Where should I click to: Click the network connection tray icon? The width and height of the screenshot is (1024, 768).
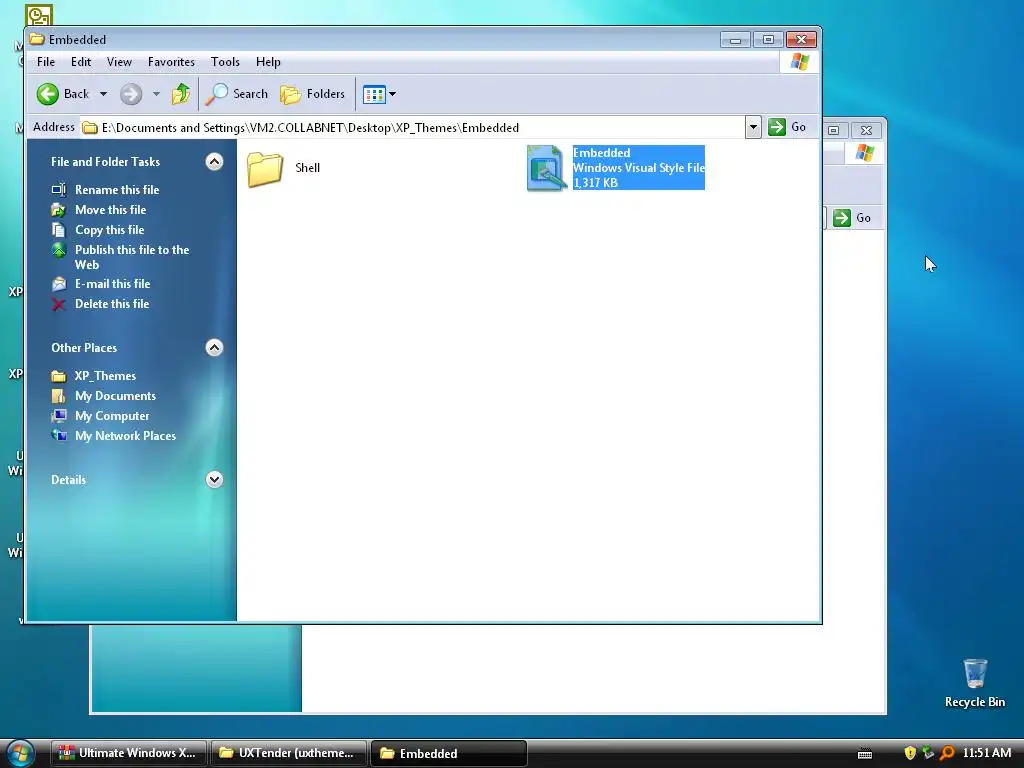click(x=928, y=753)
